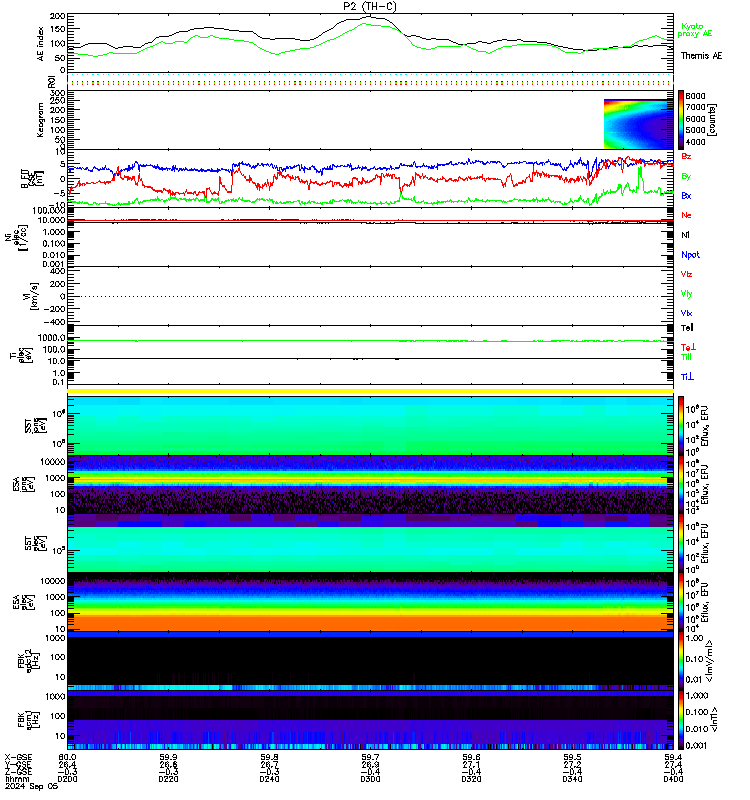Click the "0200" time tick label
Screen dimensions: 750x800
[67, 779]
